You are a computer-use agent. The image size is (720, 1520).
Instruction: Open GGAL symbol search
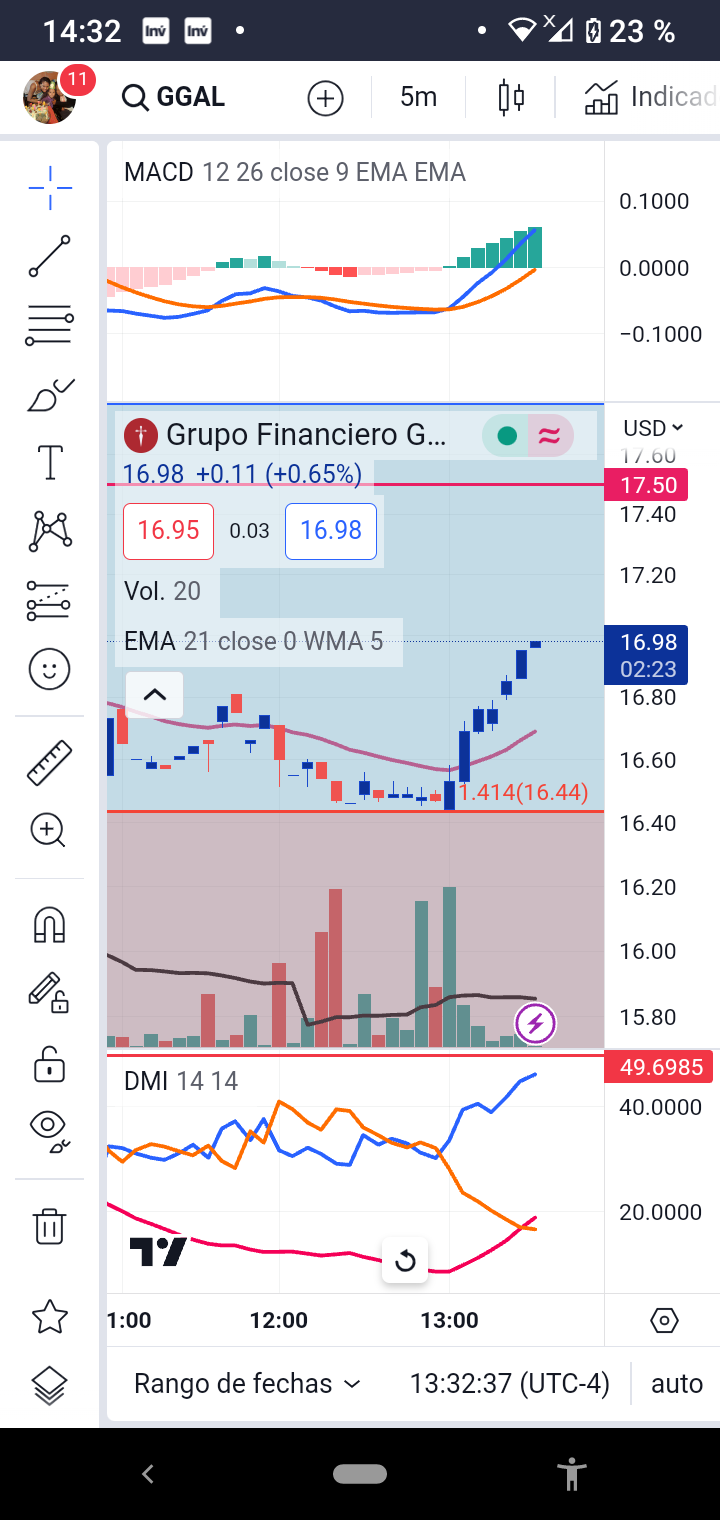point(174,97)
